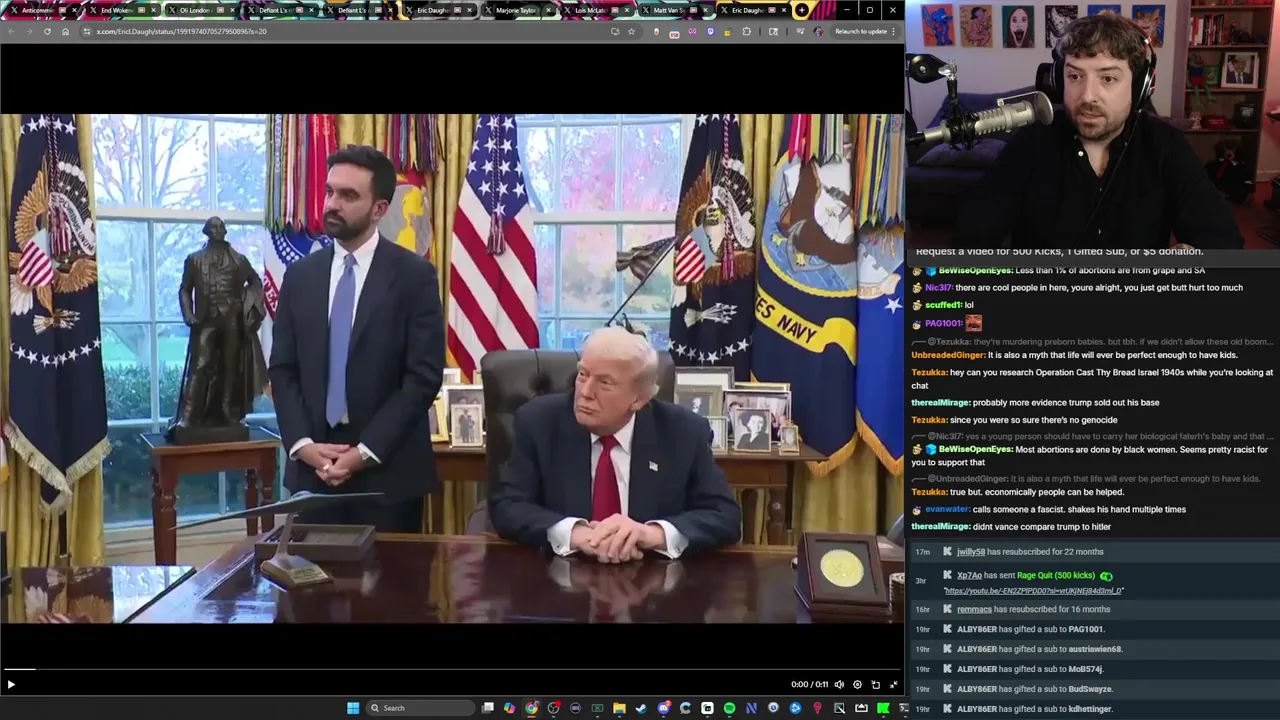The image size is (1280, 720).
Task: Switch to the Marjorie Taylor tab
Action: point(515,10)
